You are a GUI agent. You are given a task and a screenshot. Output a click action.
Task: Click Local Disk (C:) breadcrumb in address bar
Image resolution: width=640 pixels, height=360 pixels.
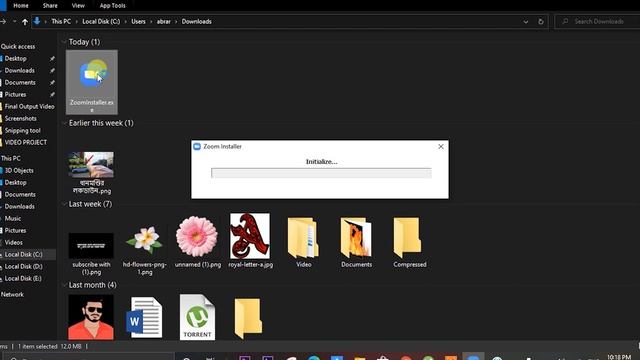point(101,22)
